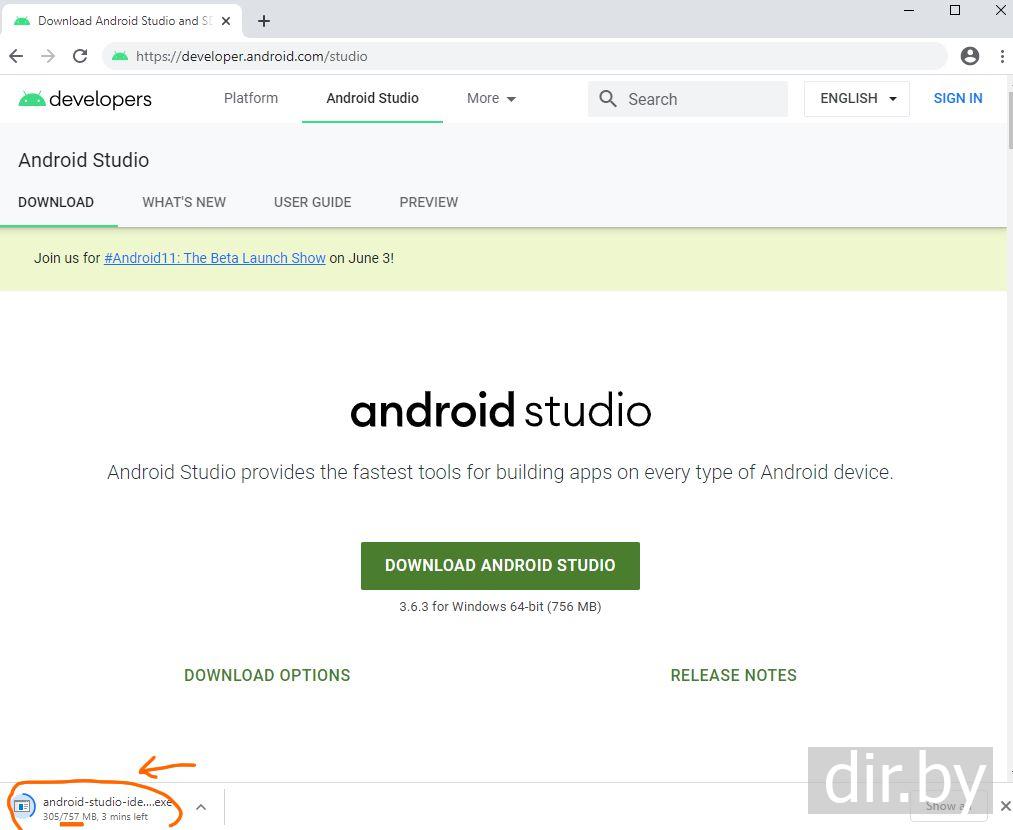Screen dimensions: 1013x830
Task: Minimize the Chrome window
Action: pos(909,10)
